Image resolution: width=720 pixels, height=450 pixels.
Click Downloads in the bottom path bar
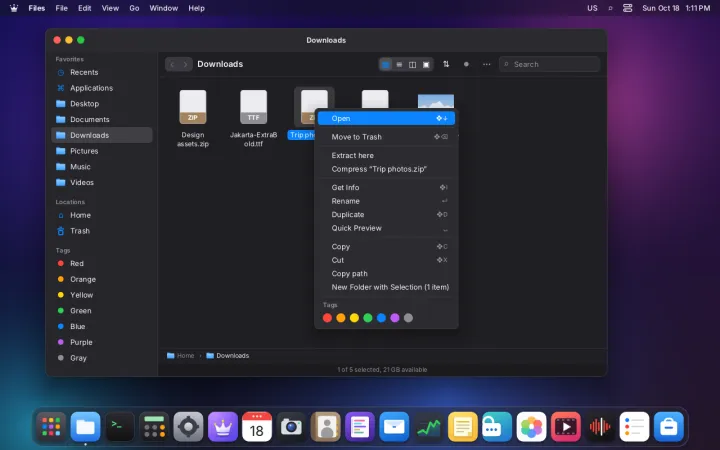click(228, 355)
